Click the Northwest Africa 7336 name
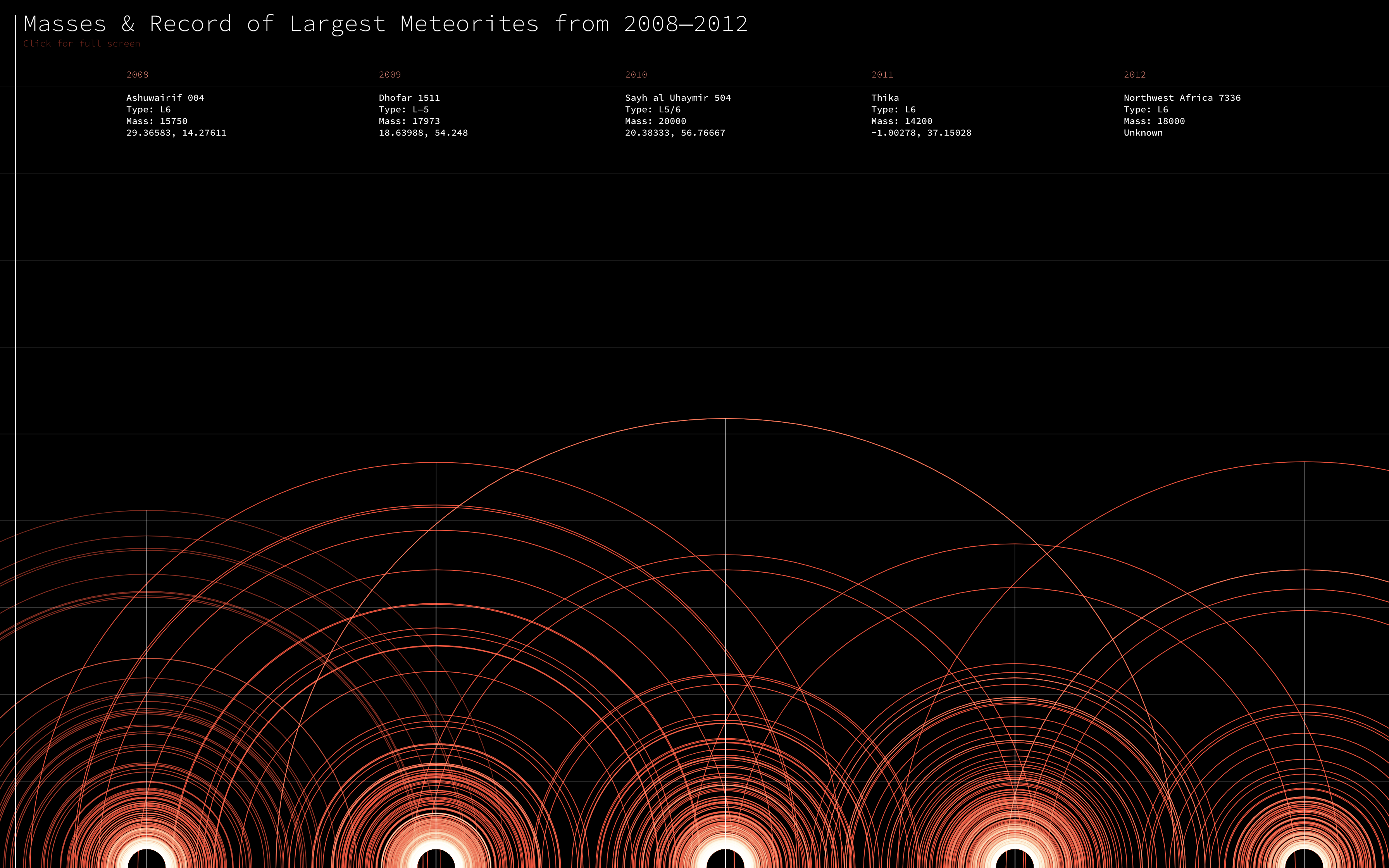This screenshot has width=1389, height=868. click(x=1182, y=98)
